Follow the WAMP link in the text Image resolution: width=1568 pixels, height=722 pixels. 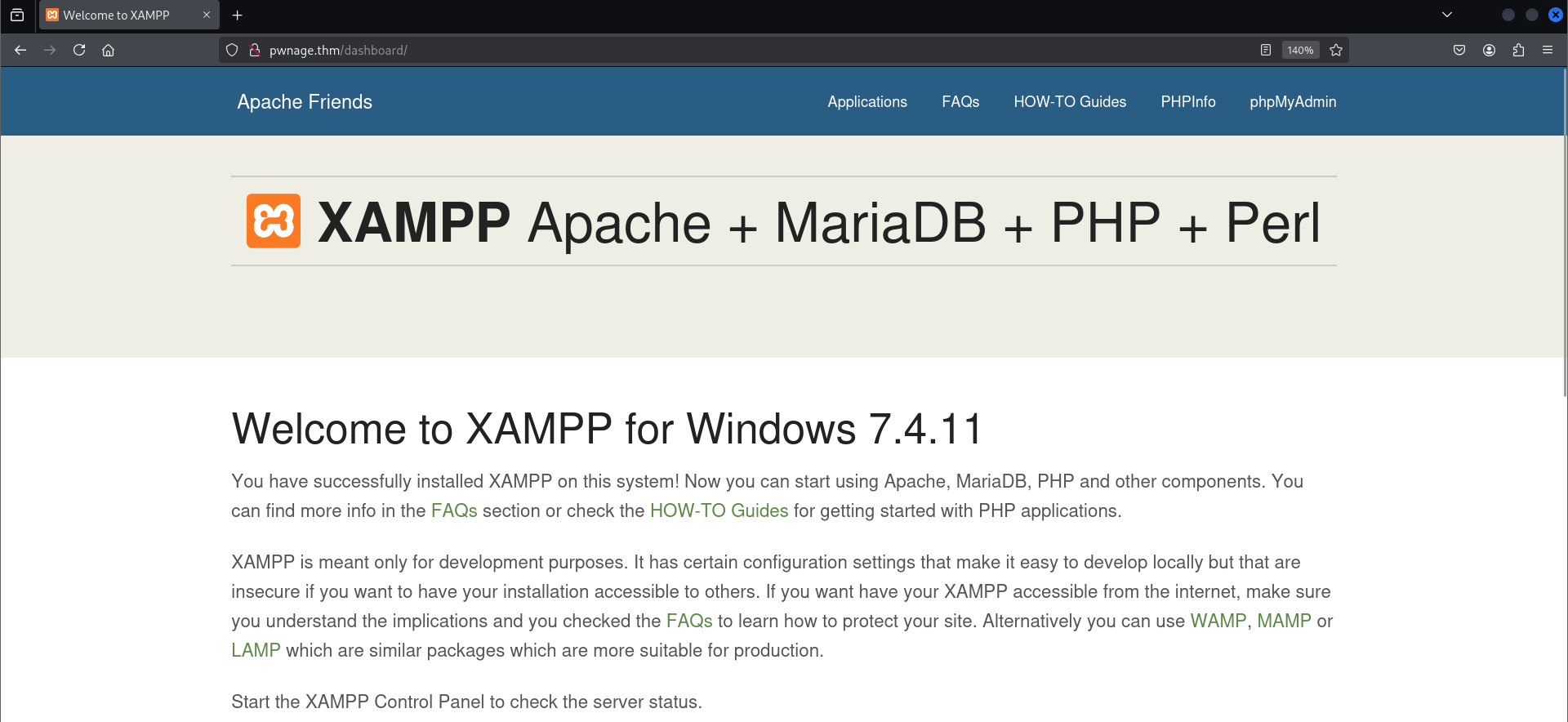pyautogui.click(x=1218, y=621)
